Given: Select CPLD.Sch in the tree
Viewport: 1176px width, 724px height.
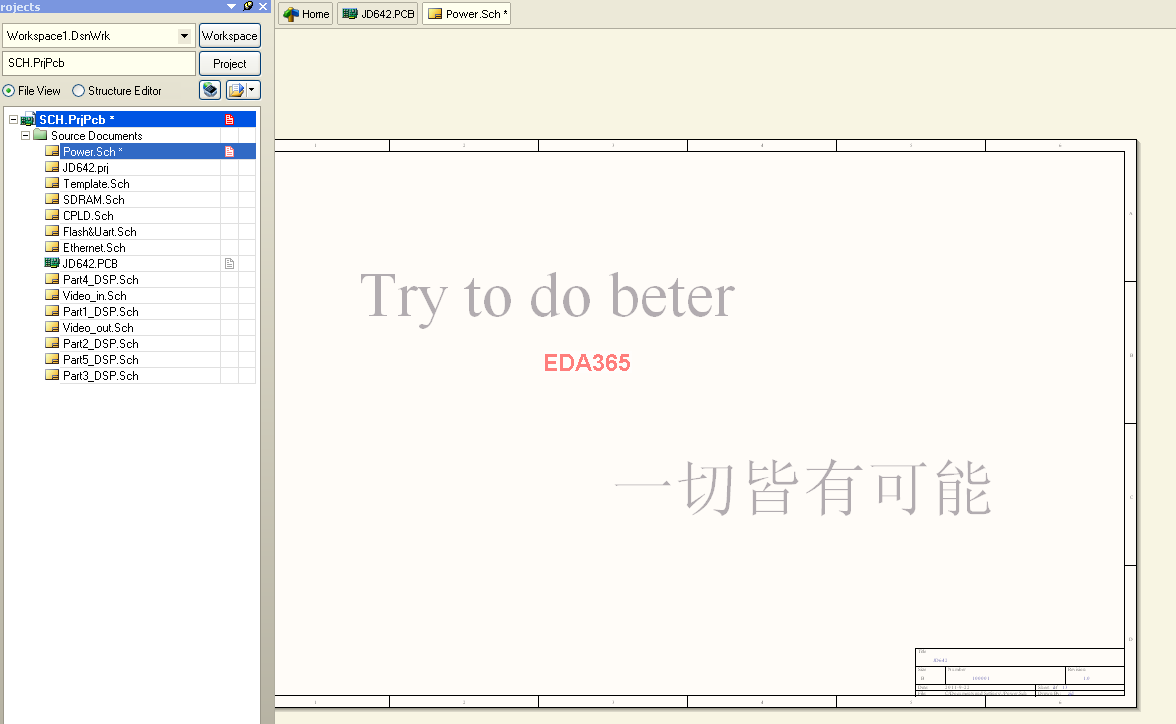Looking at the screenshot, I should point(88,215).
